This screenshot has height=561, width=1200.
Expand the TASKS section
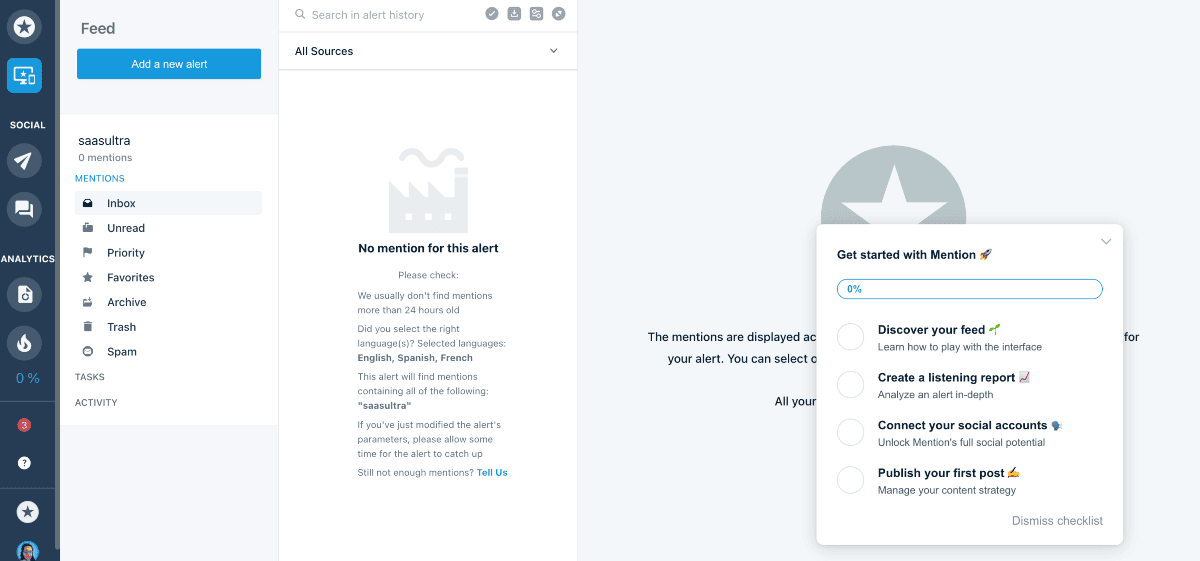[90, 377]
